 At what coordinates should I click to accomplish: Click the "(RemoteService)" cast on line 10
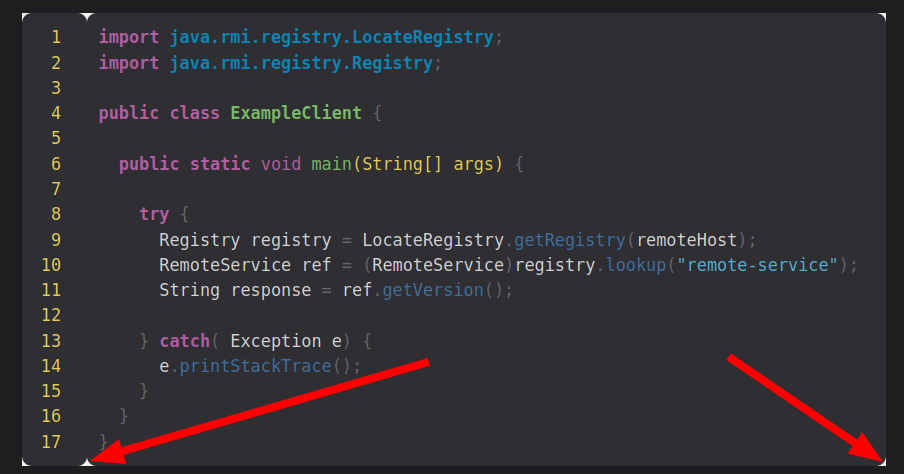pyautogui.click(x=438, y=265)
